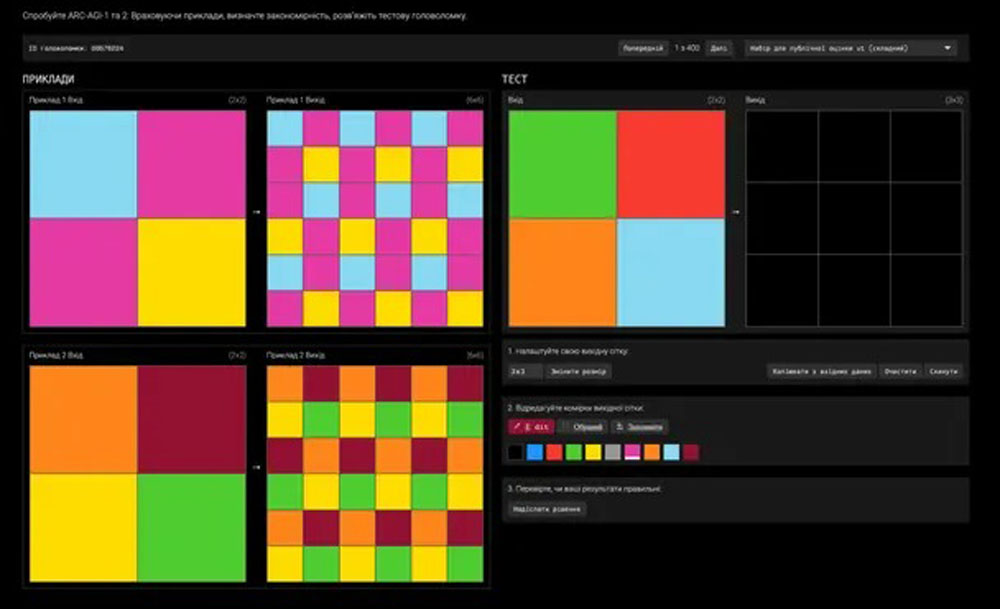Activate the Select (Обрати) tool
Viewport: 1000px width, 609px height.
tap(584, 427)
